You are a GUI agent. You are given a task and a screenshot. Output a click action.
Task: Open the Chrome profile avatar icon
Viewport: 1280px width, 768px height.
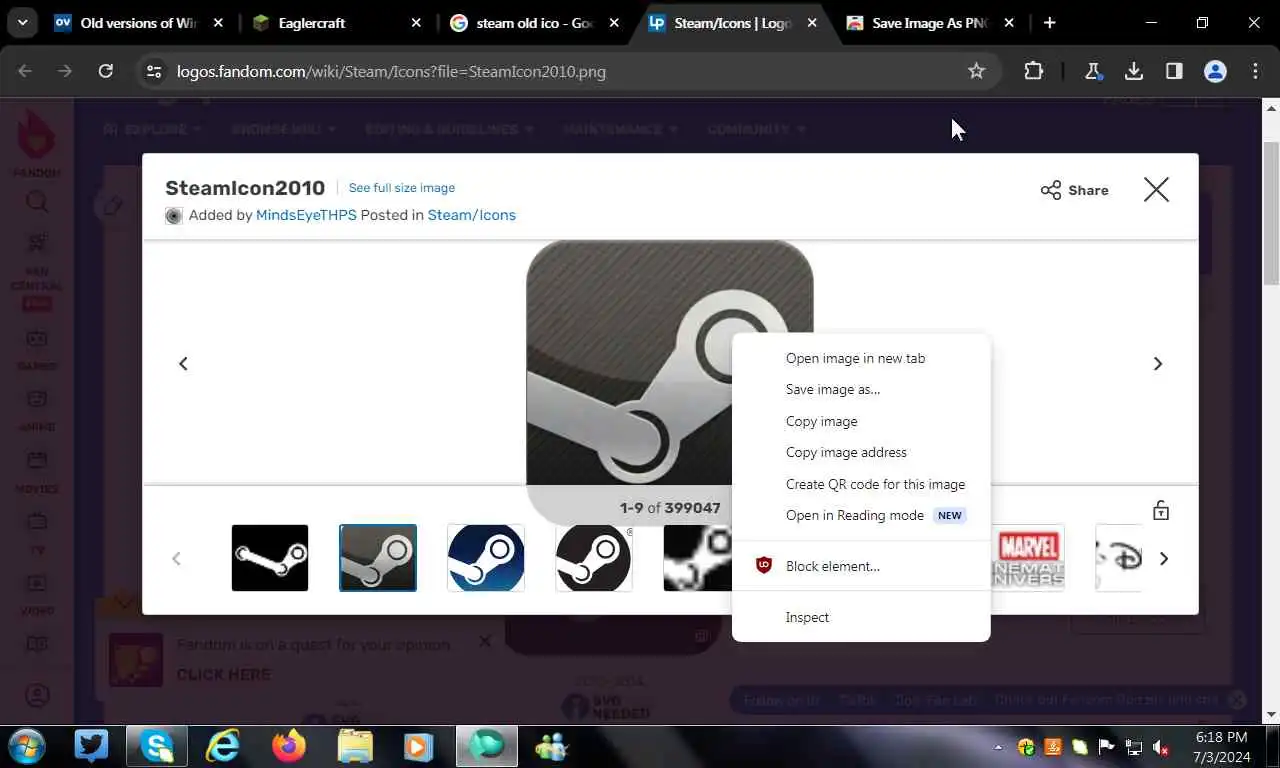click(1215, 71)
